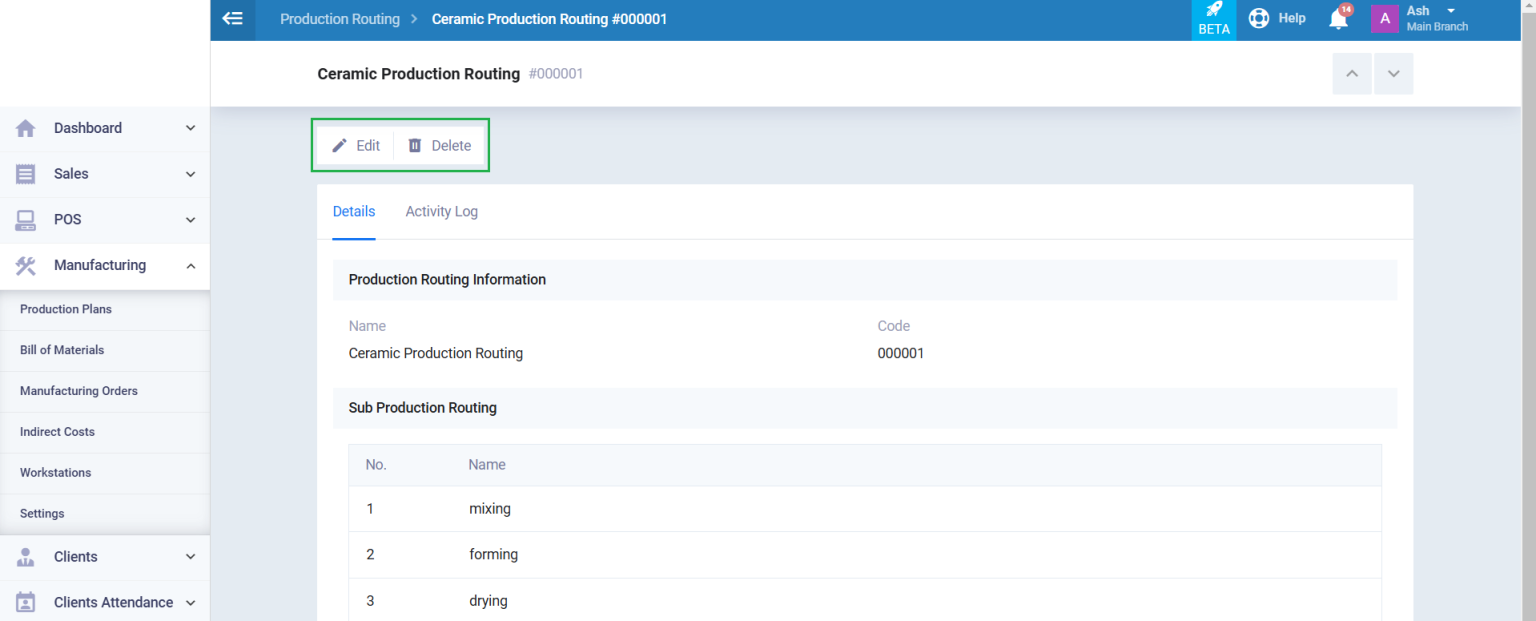
Task: Open the Dashboard home icon in sidebar
Action: (26, 128)
